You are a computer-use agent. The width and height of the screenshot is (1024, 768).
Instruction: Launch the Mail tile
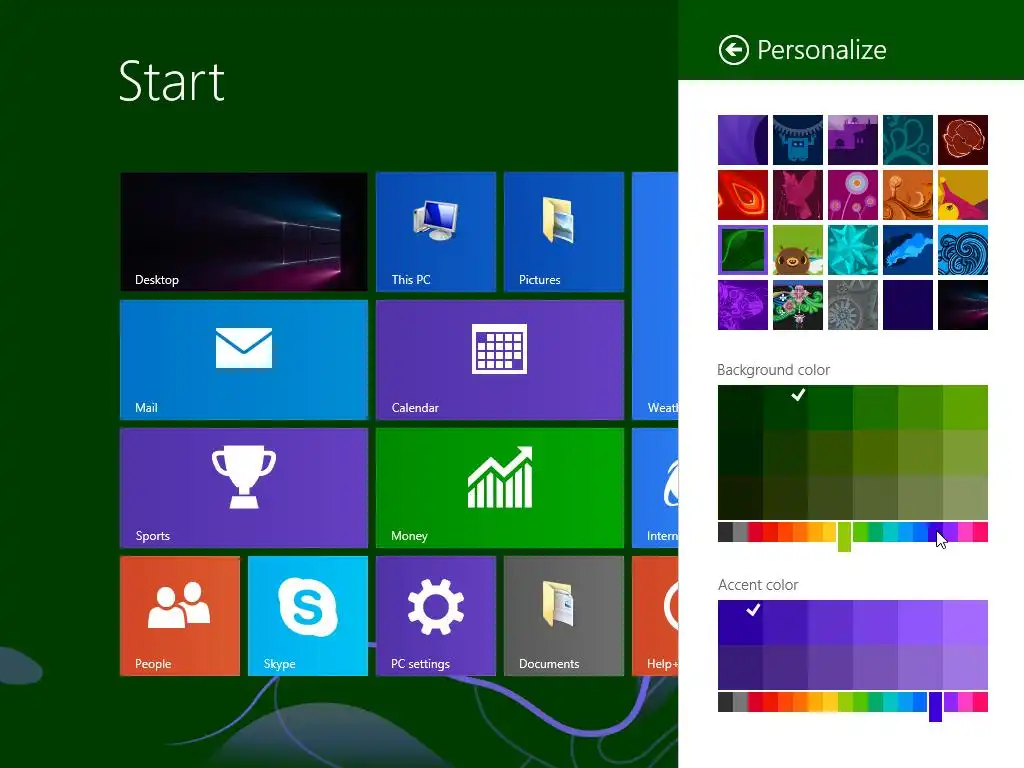pos(244,360)
